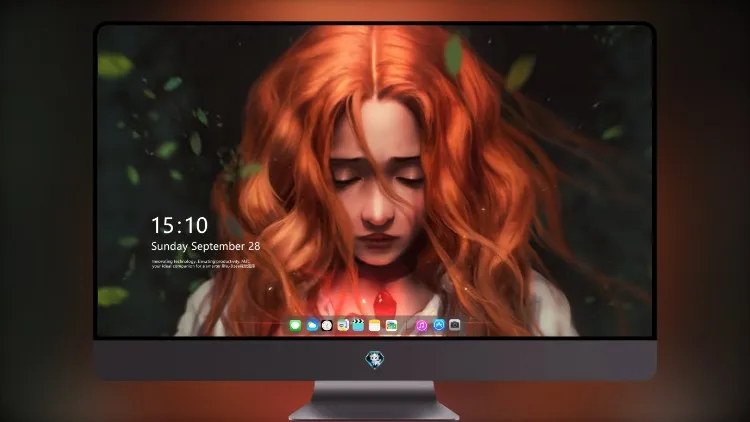This screenshot has height=422, width=750.
Task: Open the Weather app in the dock
Action: 312,326
